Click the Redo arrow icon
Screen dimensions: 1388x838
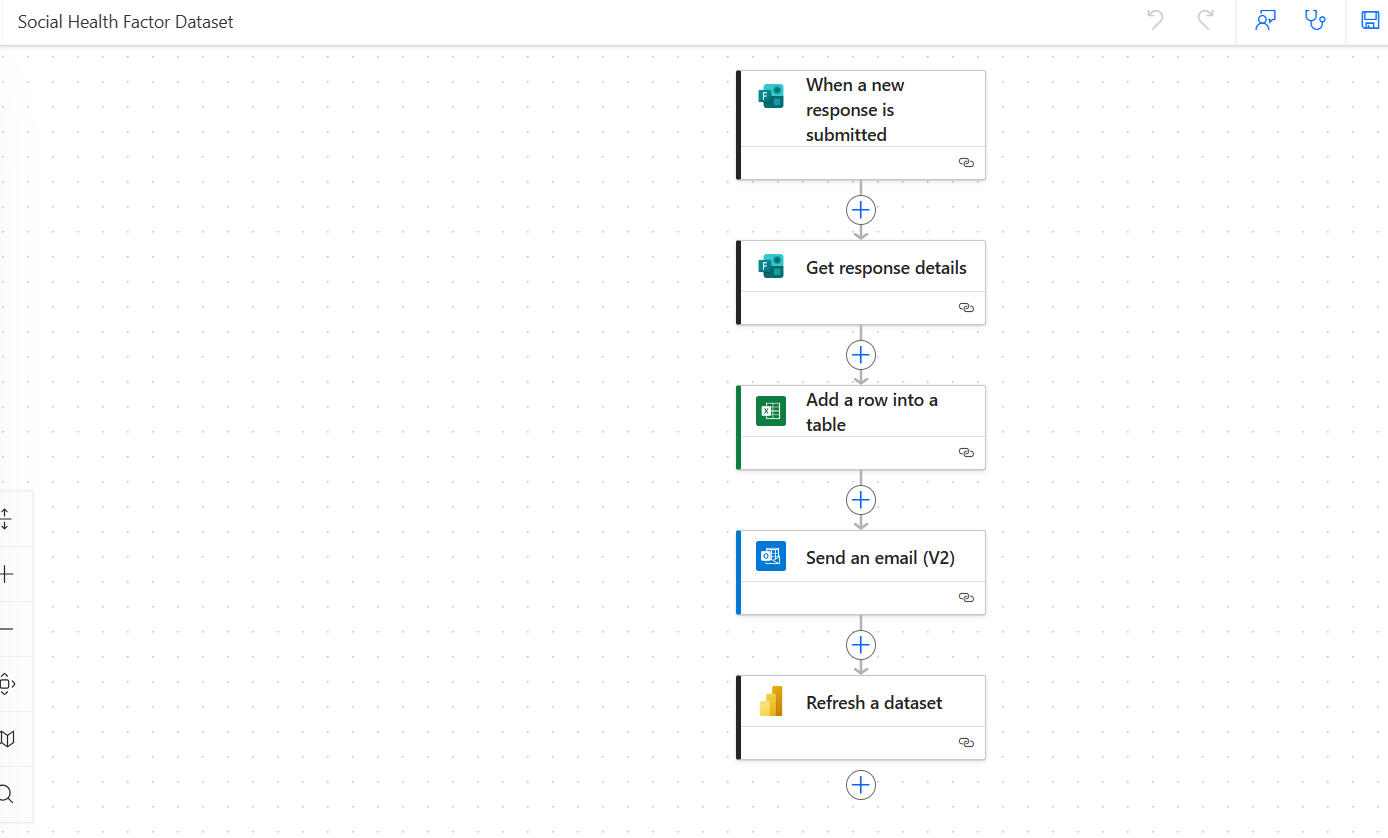click(x=1206, y=20)
